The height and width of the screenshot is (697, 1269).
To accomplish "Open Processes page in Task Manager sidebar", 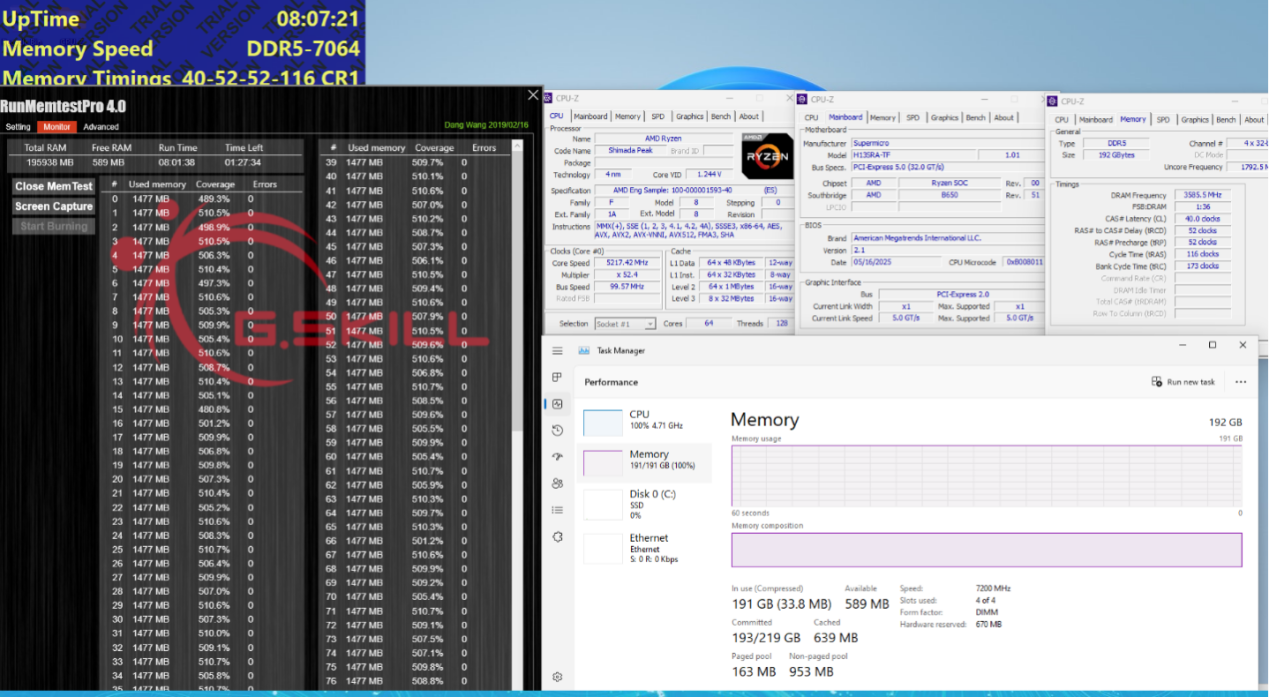I will [557, 377].
